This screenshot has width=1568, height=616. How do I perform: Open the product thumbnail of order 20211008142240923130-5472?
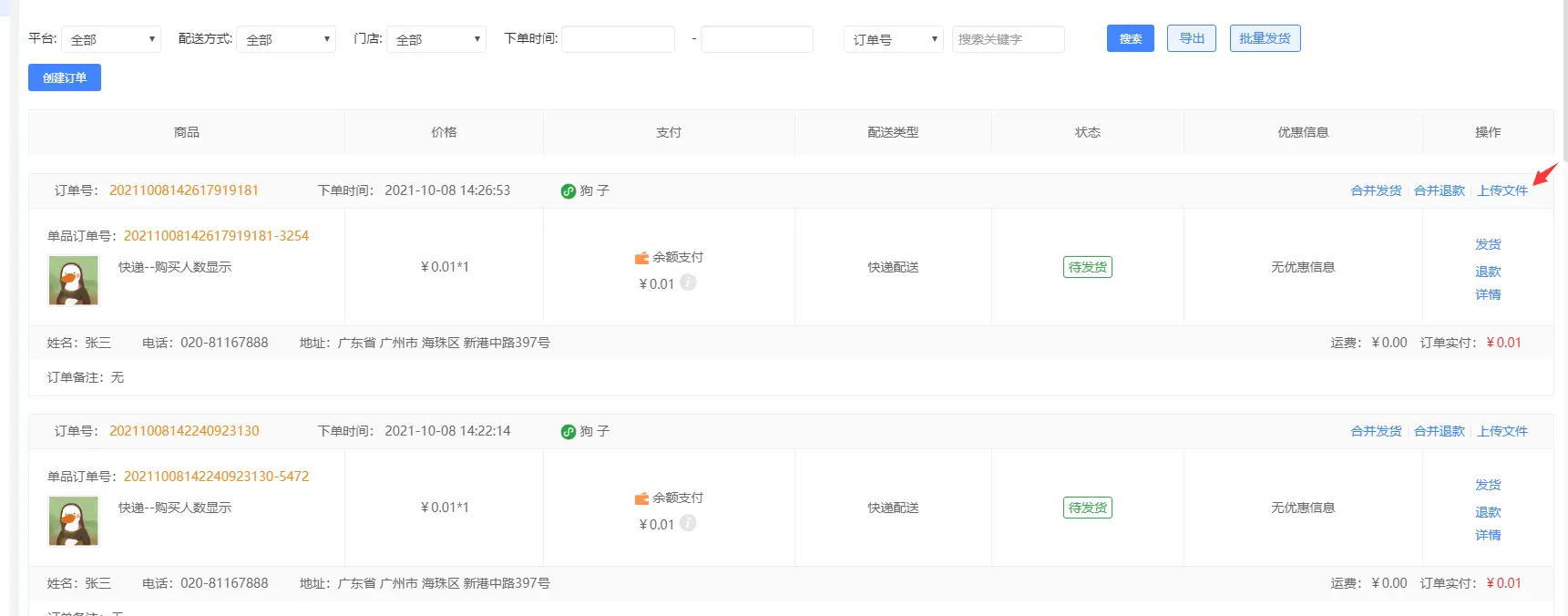click(73, 521)
